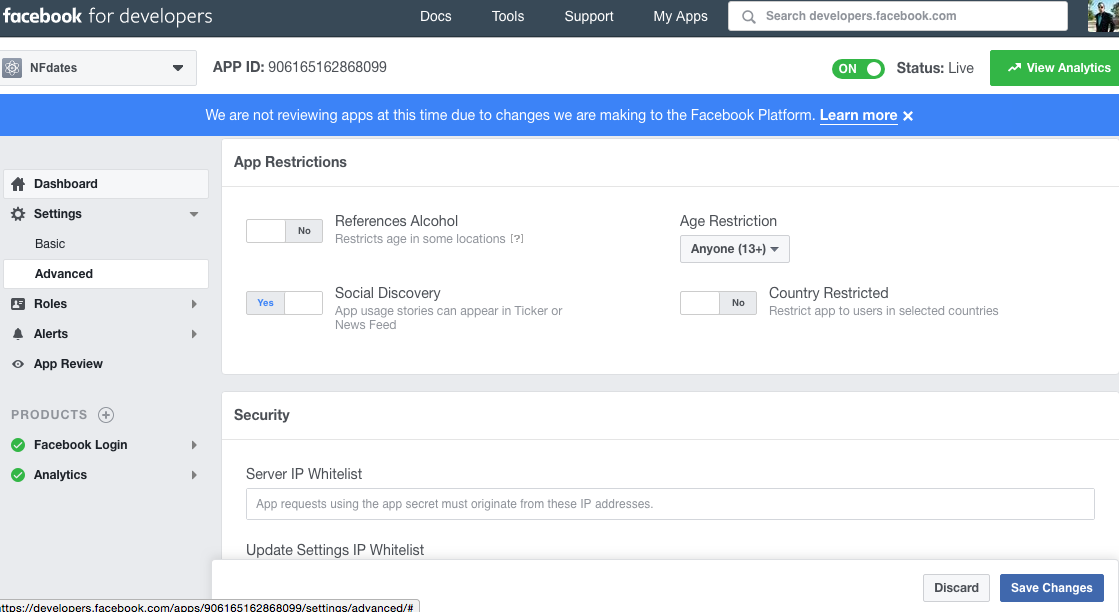This screenshot has width=1119, height=612.
Task: Toggle the Country Restricted switch
Action: pyautogui.click(x=718, y=302)
